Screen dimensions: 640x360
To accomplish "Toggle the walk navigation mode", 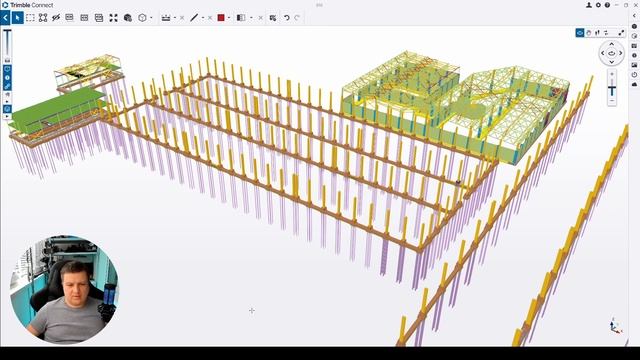I will (x=598, y=33).
